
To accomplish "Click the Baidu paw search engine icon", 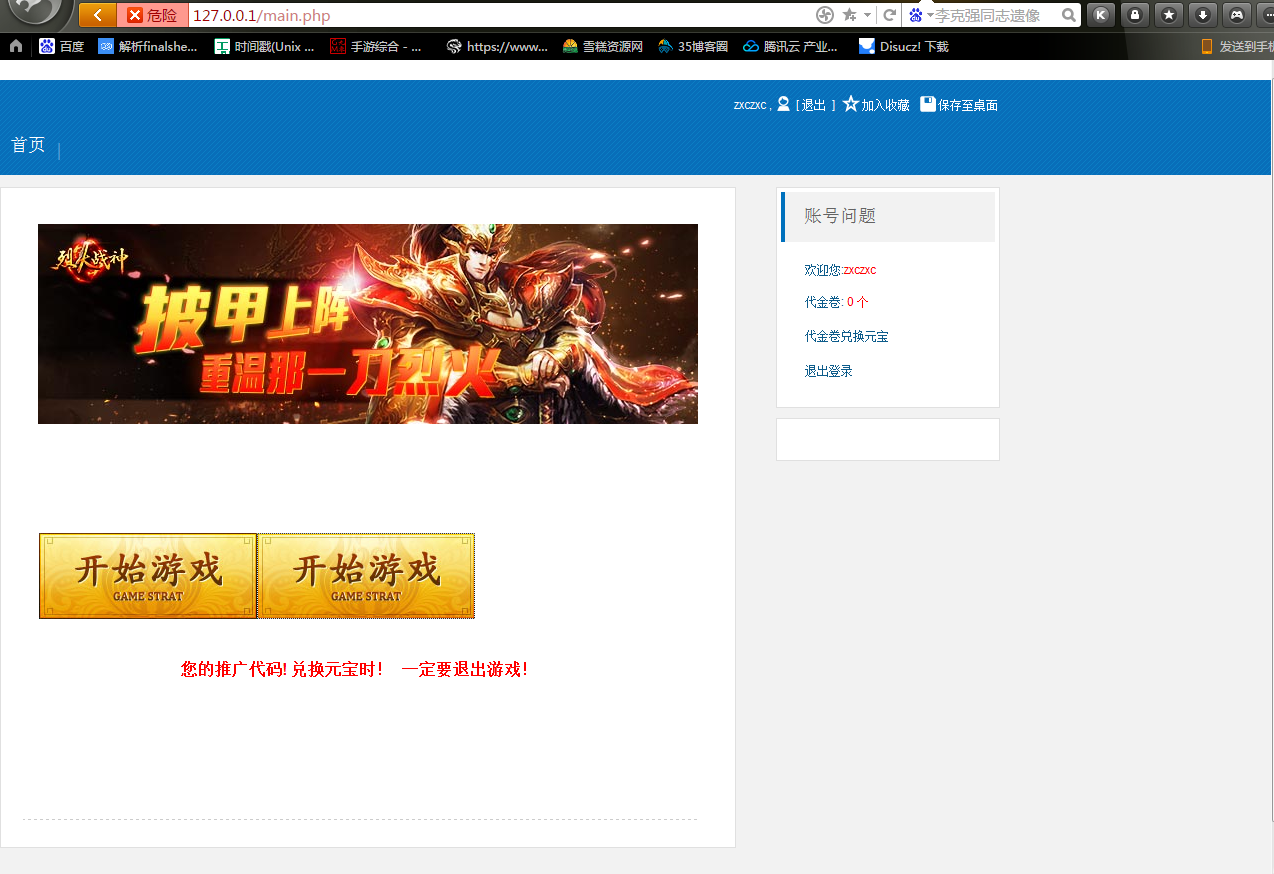I will tap(916, 15).
